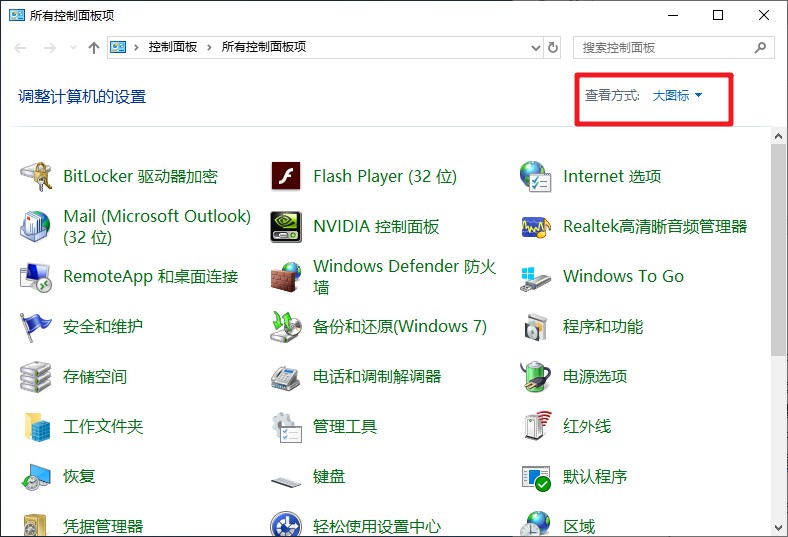Screen dimensions: 788x537
Task: Open the 电话和调制解调器 link text
Action: point(377,376)
